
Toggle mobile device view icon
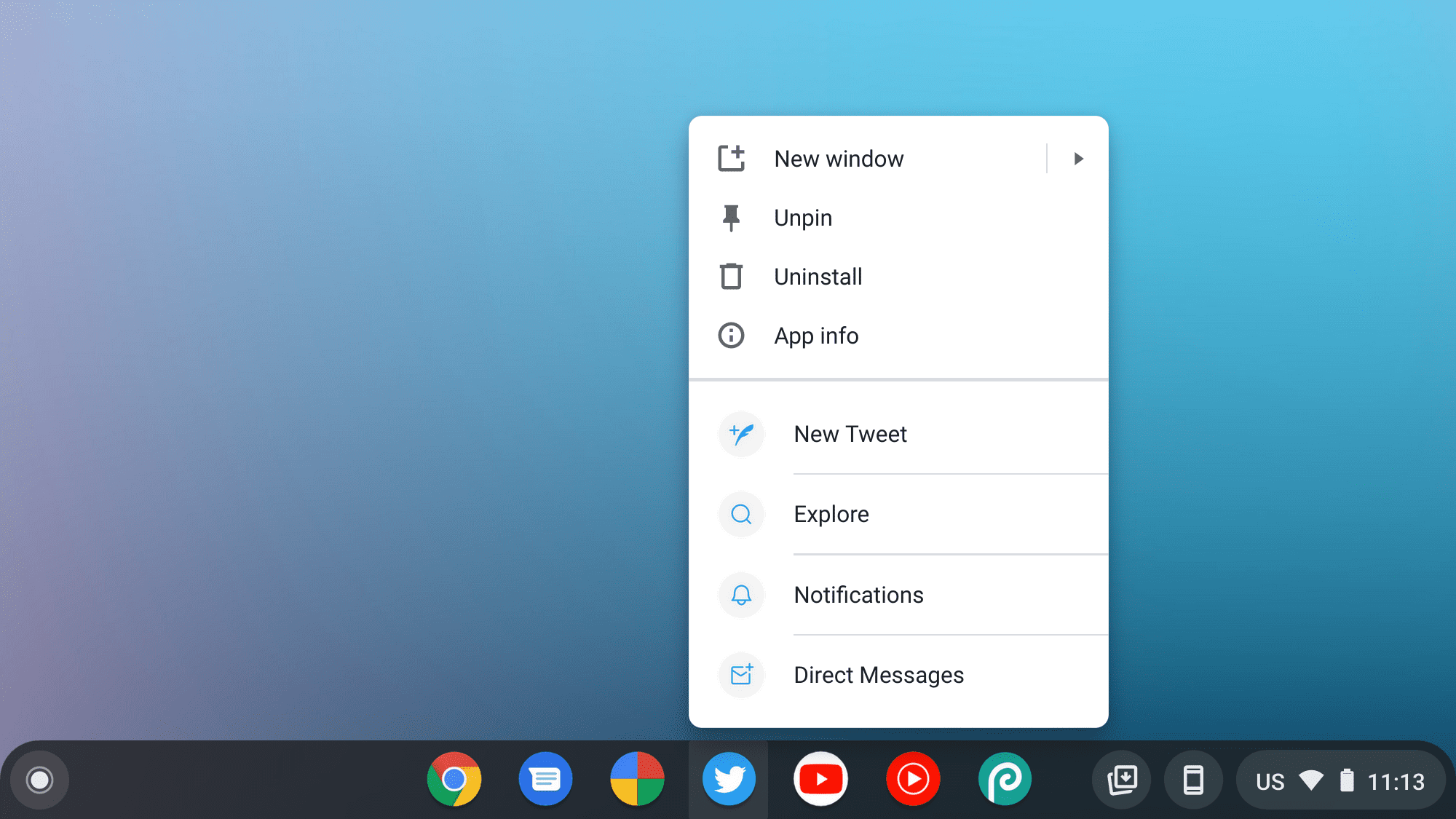(1192, 780)
